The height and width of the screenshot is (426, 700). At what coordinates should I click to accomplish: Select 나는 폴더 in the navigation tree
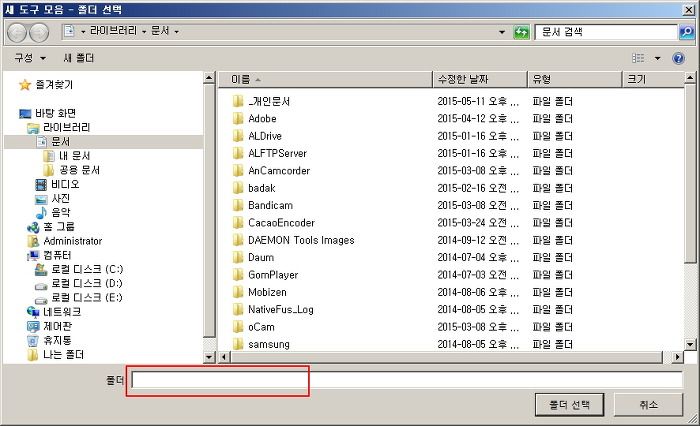pos(63,355)
